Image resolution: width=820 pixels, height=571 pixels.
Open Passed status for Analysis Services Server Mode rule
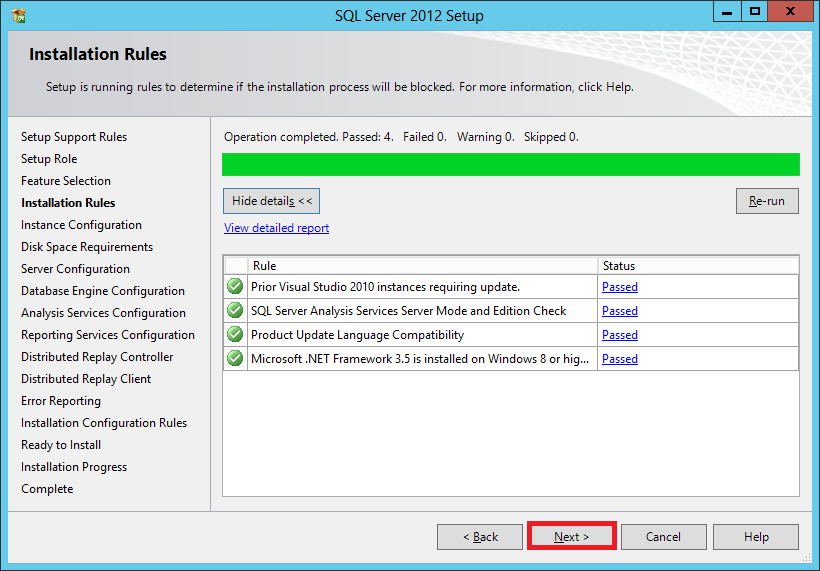(x=620, y=311)
